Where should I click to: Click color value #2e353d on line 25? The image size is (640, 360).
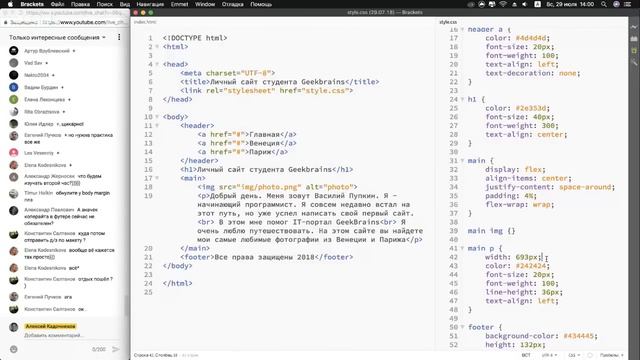531,108
